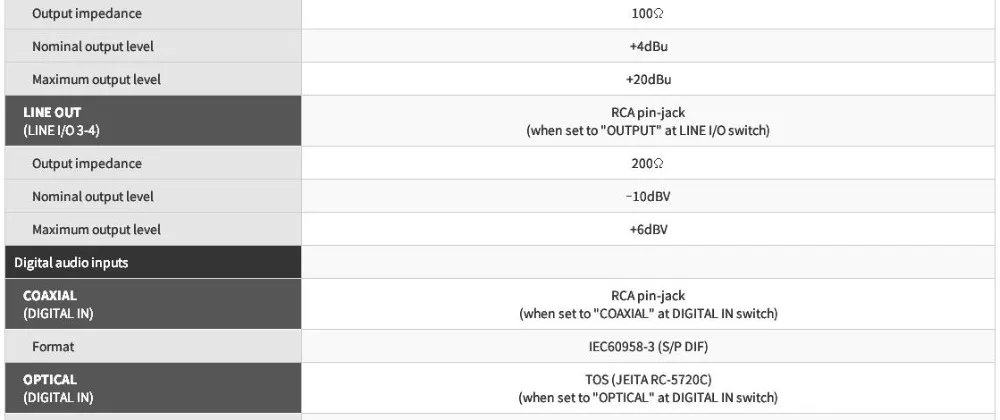Select the COAXIAL (DIGITAL IN) header cell

coord(153,304)
